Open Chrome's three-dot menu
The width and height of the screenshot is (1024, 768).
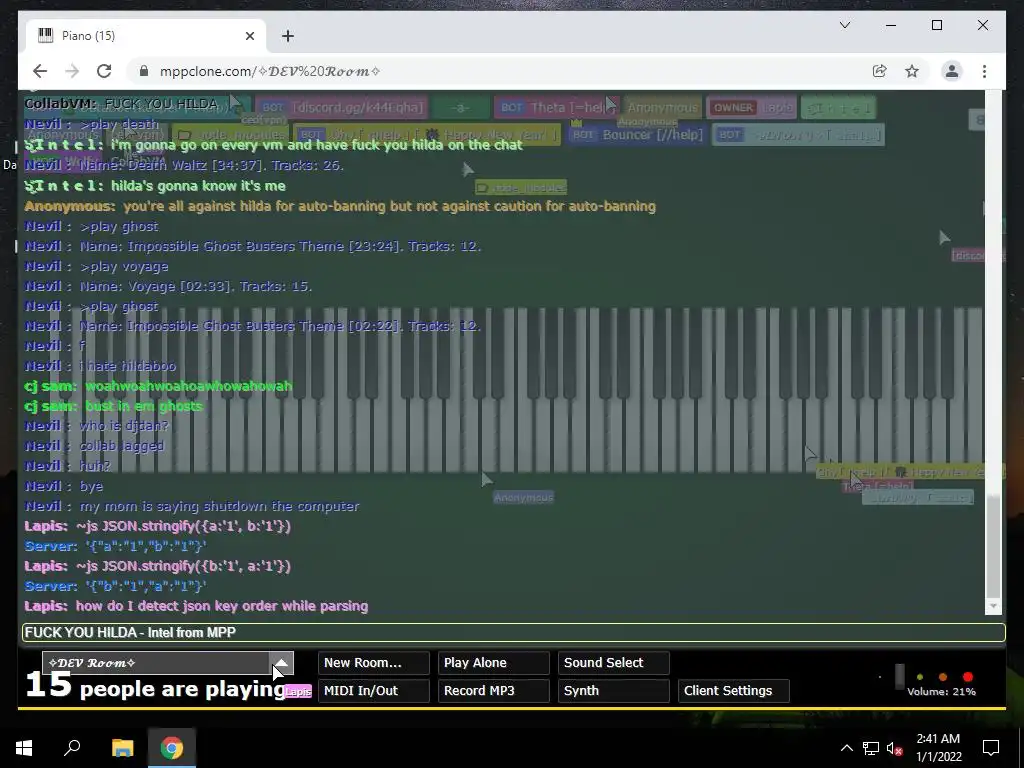(984, 71)
